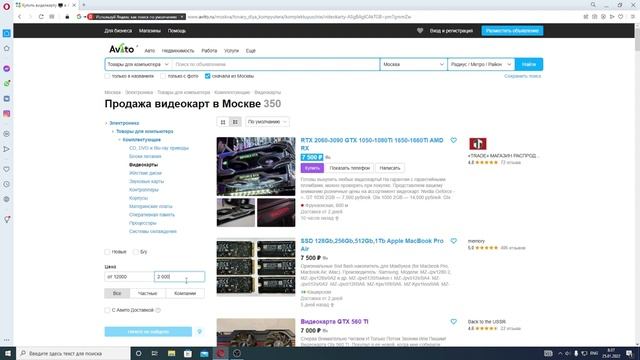
Task: Click 'Написать' button on first listing
Action: click(390, 168)
